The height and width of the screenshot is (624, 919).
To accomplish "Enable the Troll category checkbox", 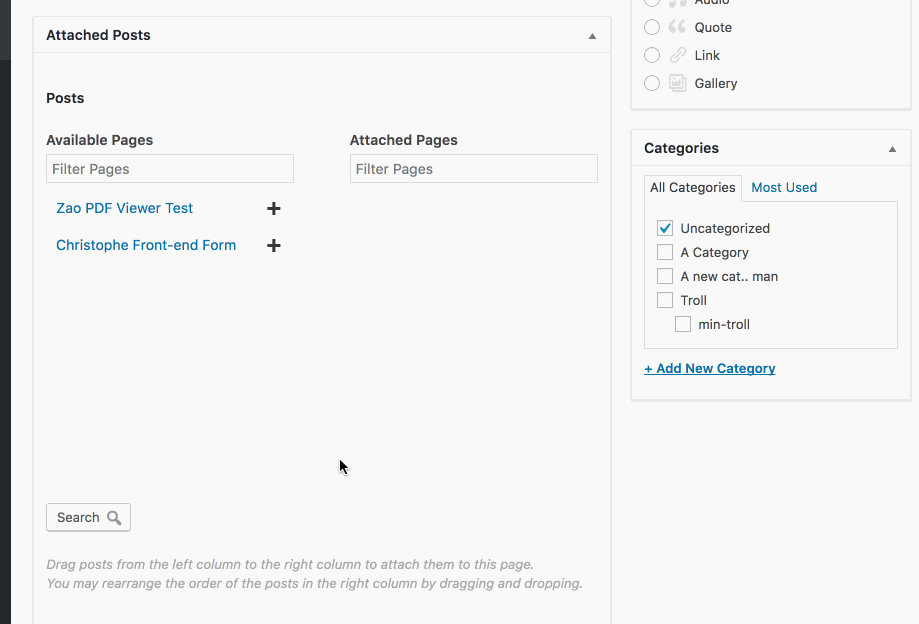I will (x=665, y=300).
